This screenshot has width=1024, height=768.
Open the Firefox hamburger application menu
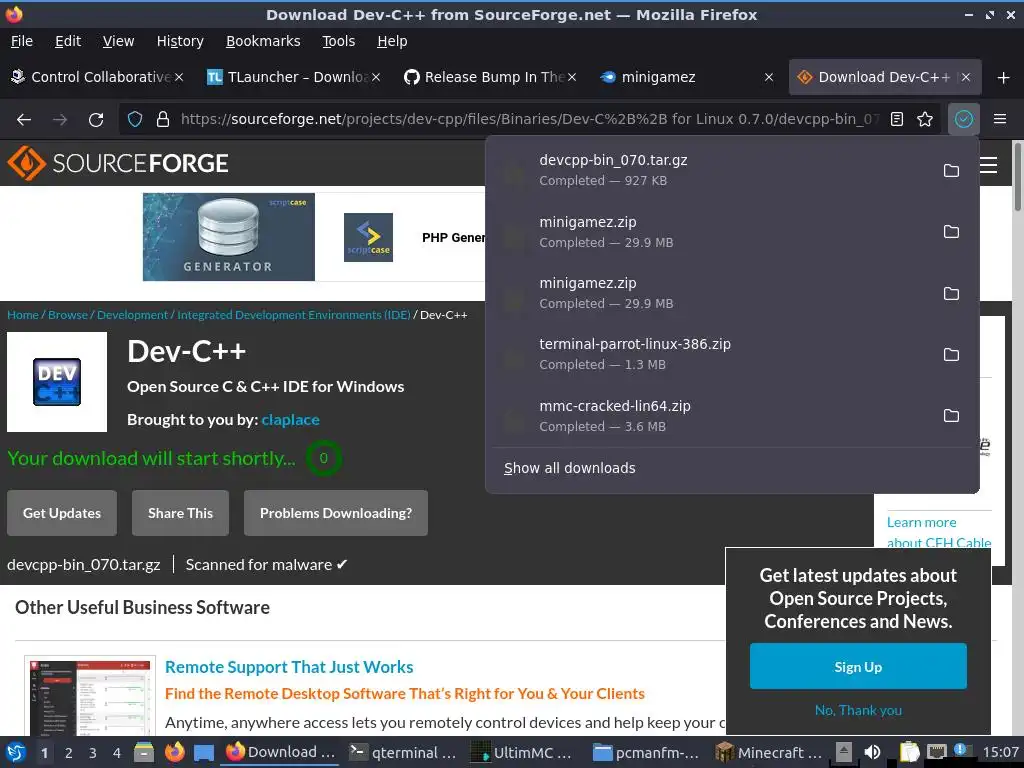coord(999,119)
